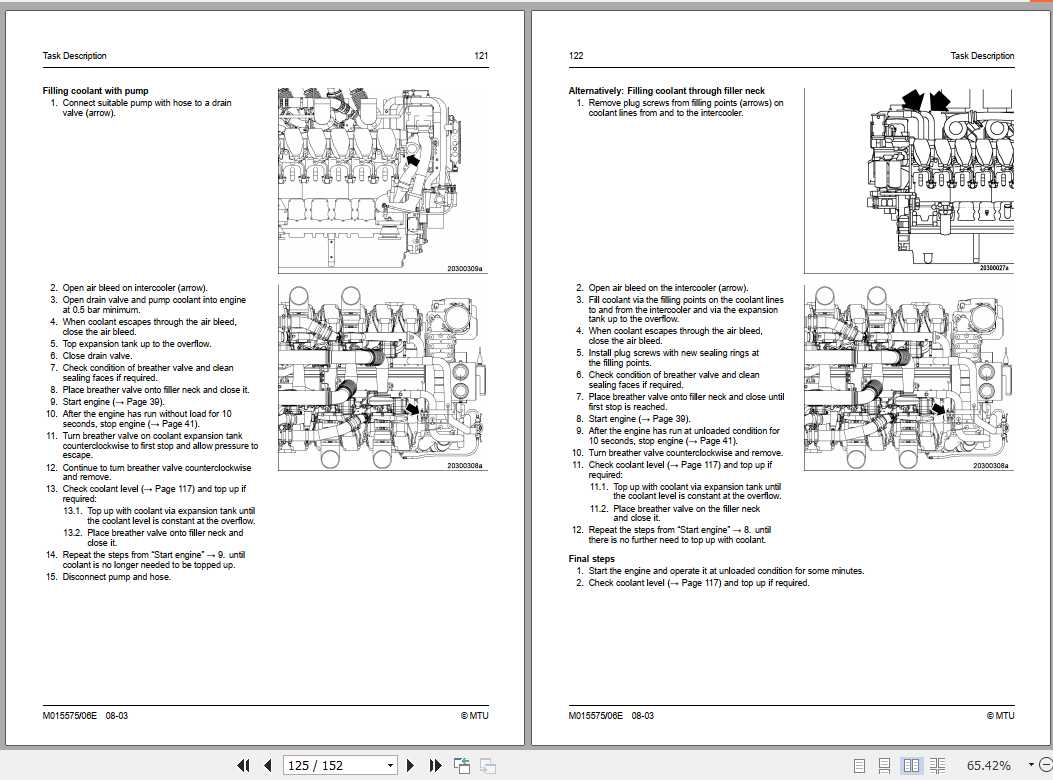Image resolution: width=1053 pixels, height=780 pixels.
Task: Deselect the highlighted side-by-side layout mode
Action: coord(911,764)
